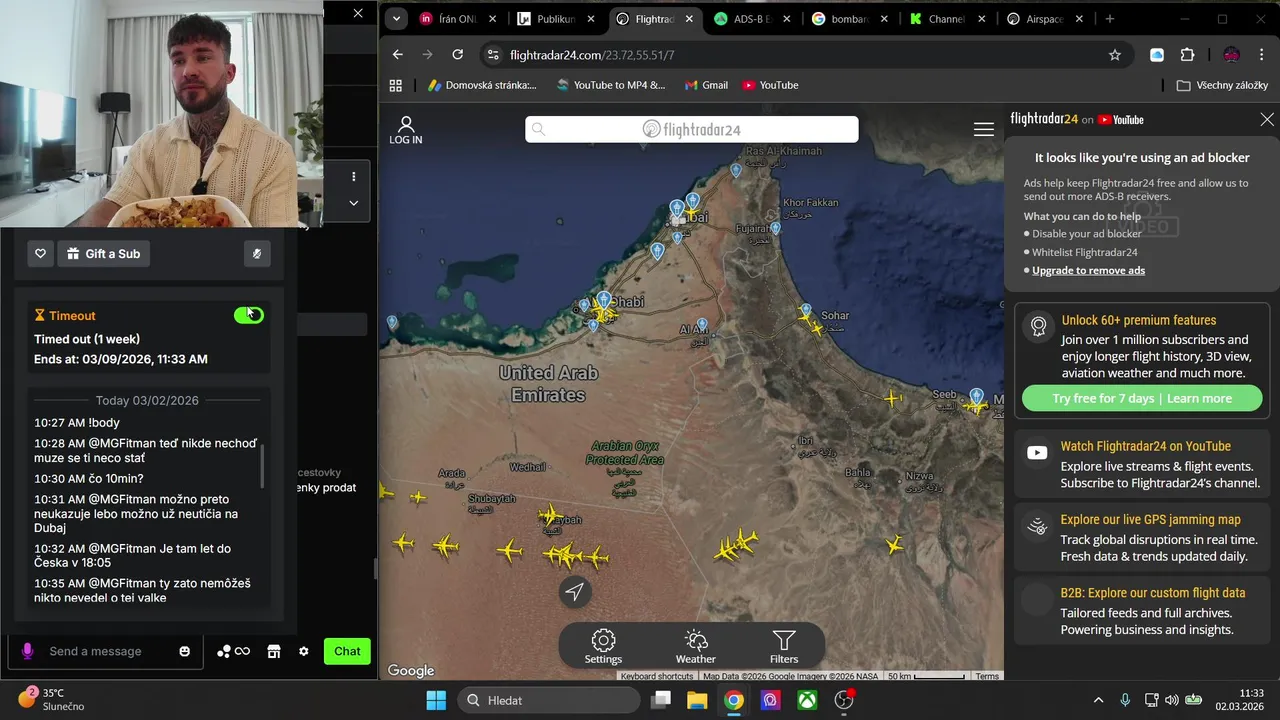
Task: Click the muted microphone icon beside Gift a Sub
Action: click(x=257, y=254)
